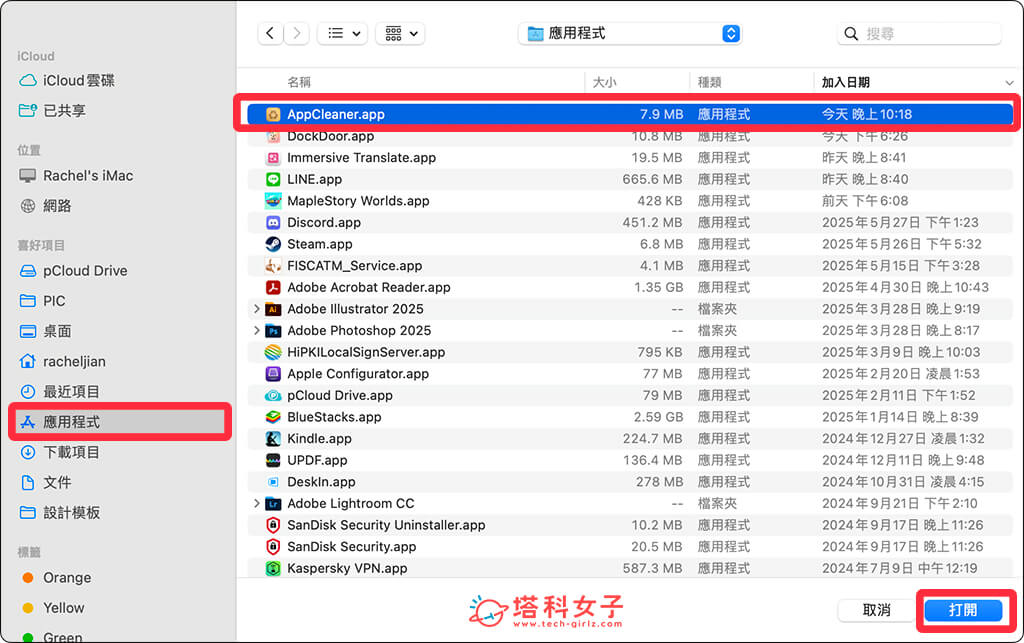Select the Adobe Illustrator 2025 folder icon
Image resolution: width=1024 pixels, height=643 pixels.
273,309
